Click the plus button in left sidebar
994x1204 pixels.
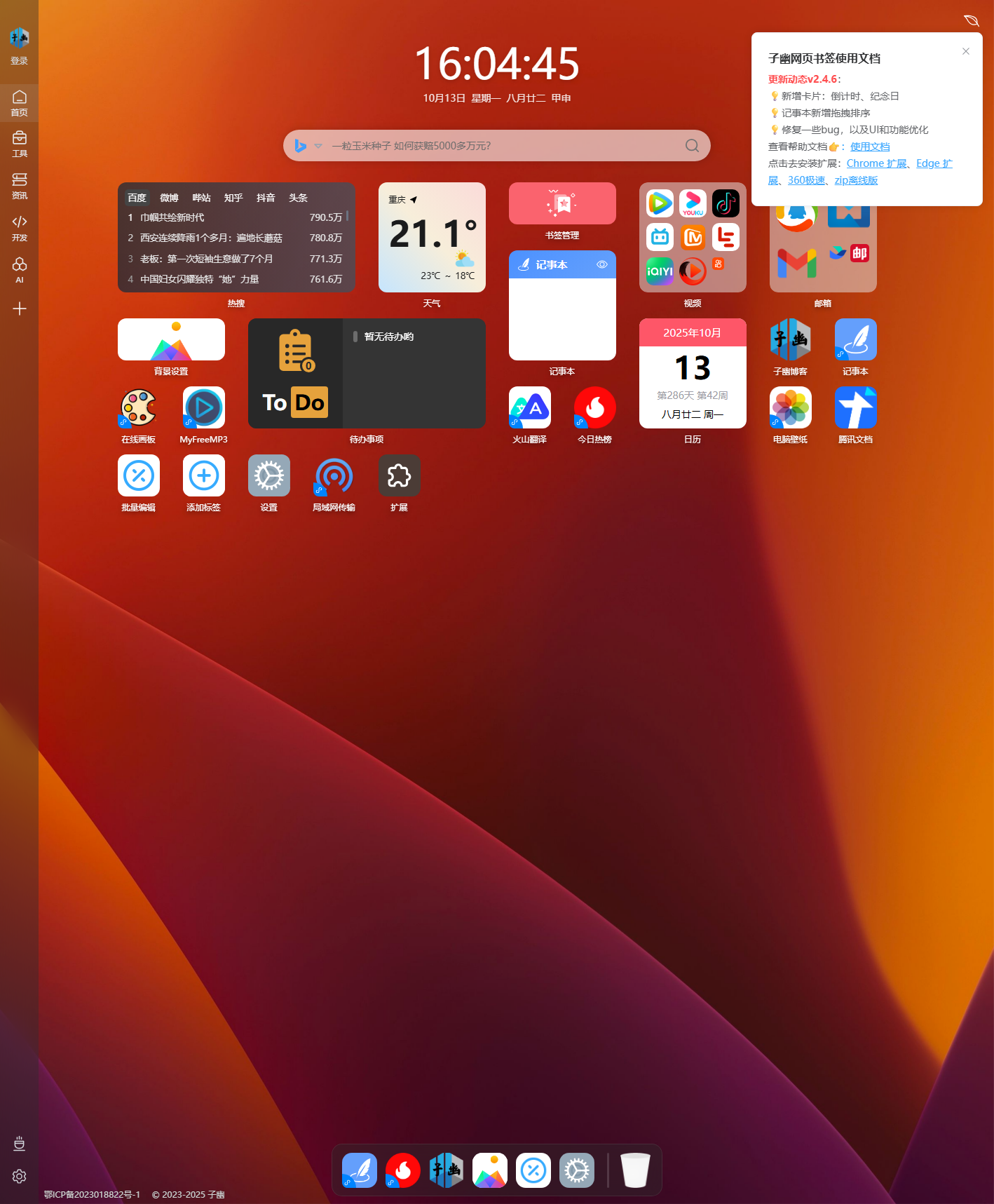(20, 309)
